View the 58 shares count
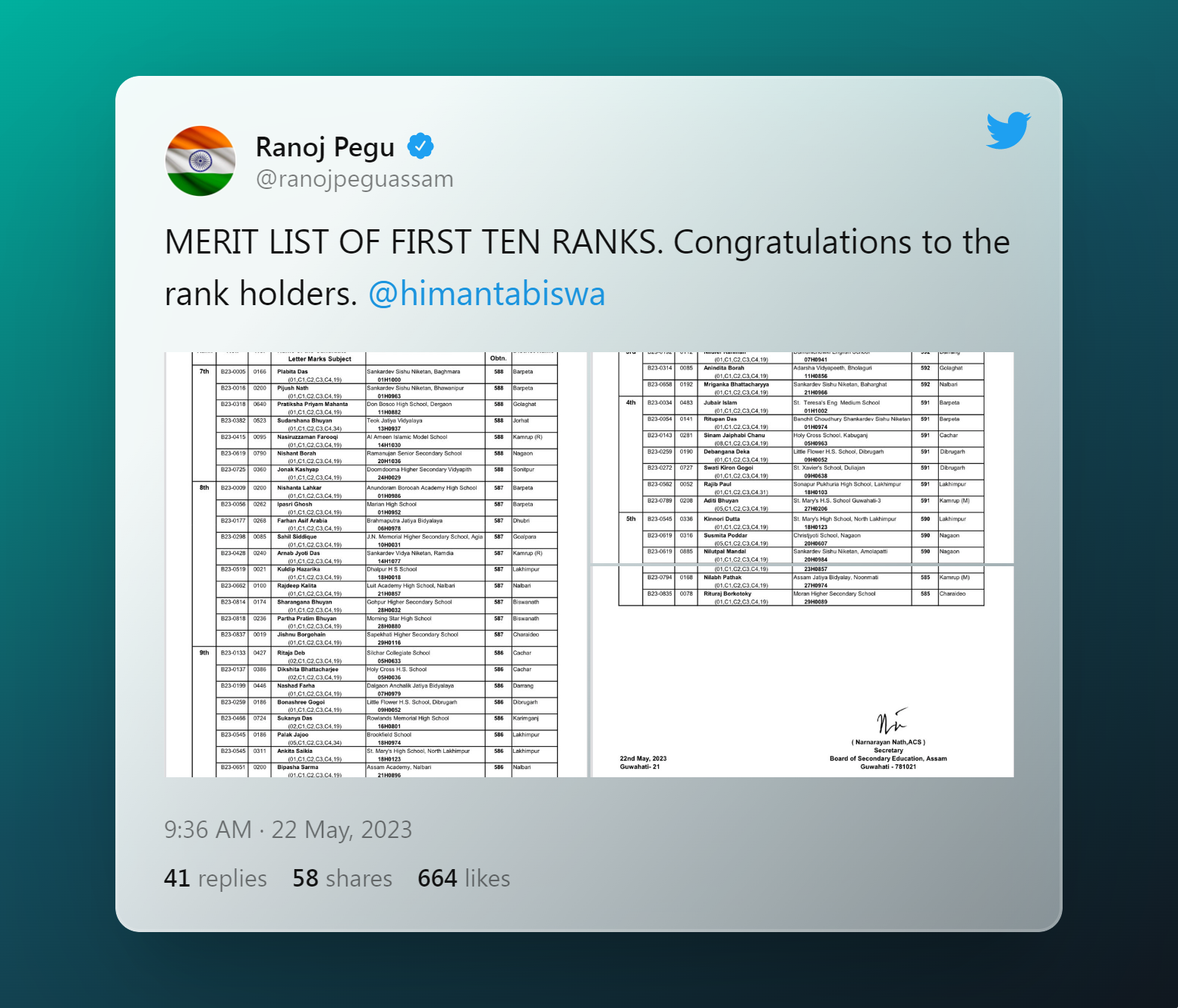 pyautogui.click(x=342, y=878)
